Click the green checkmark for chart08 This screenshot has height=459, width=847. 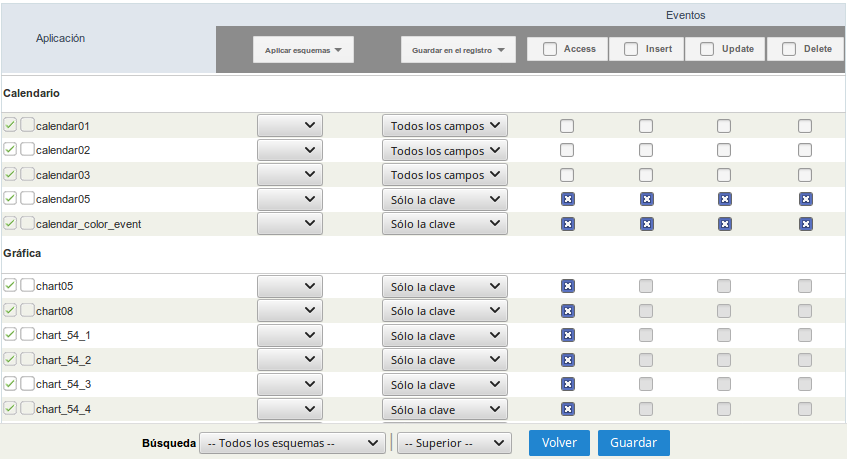click(10, 310)
